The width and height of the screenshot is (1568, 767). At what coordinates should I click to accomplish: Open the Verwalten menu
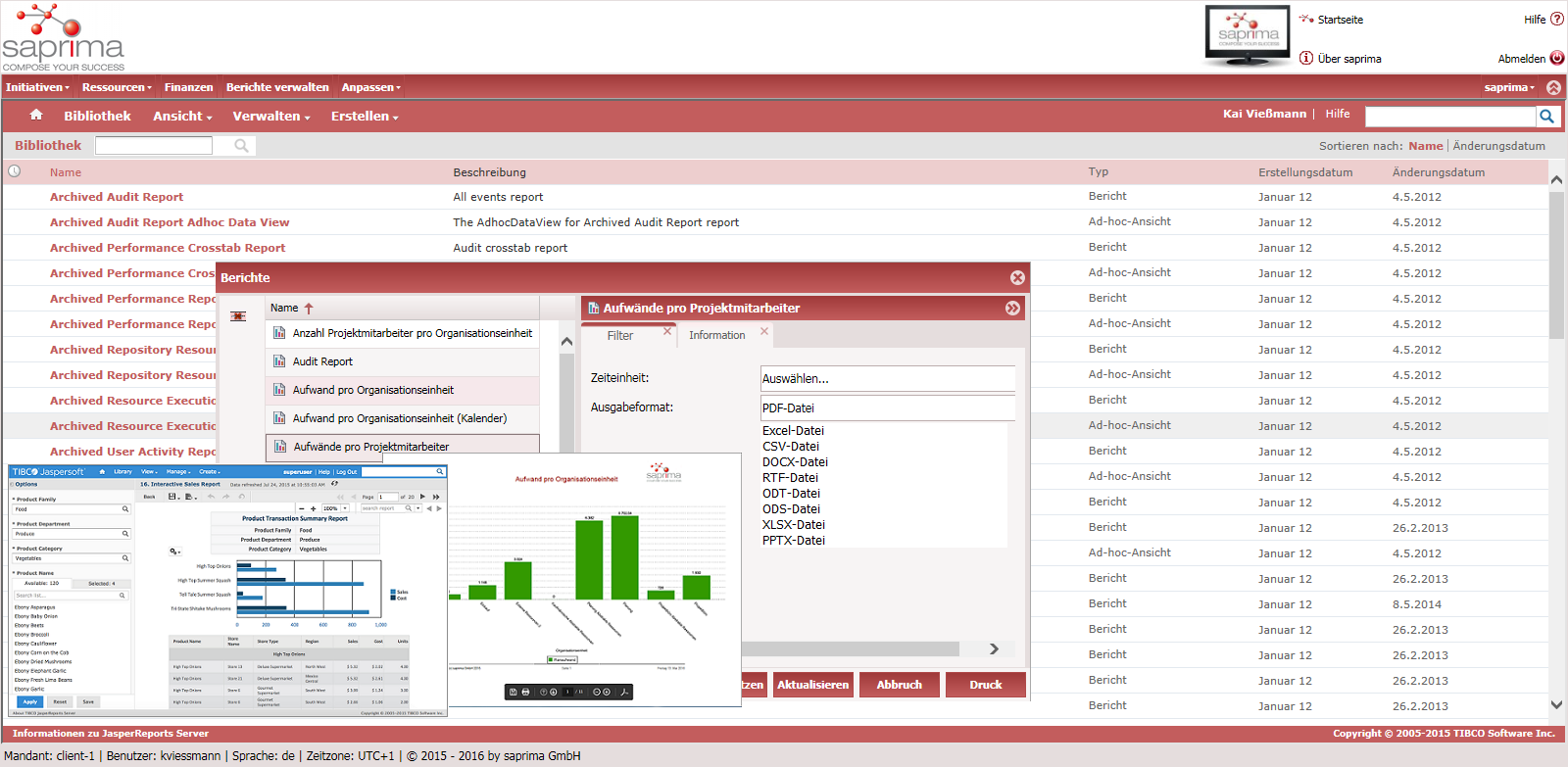click(x=270, y=117)
